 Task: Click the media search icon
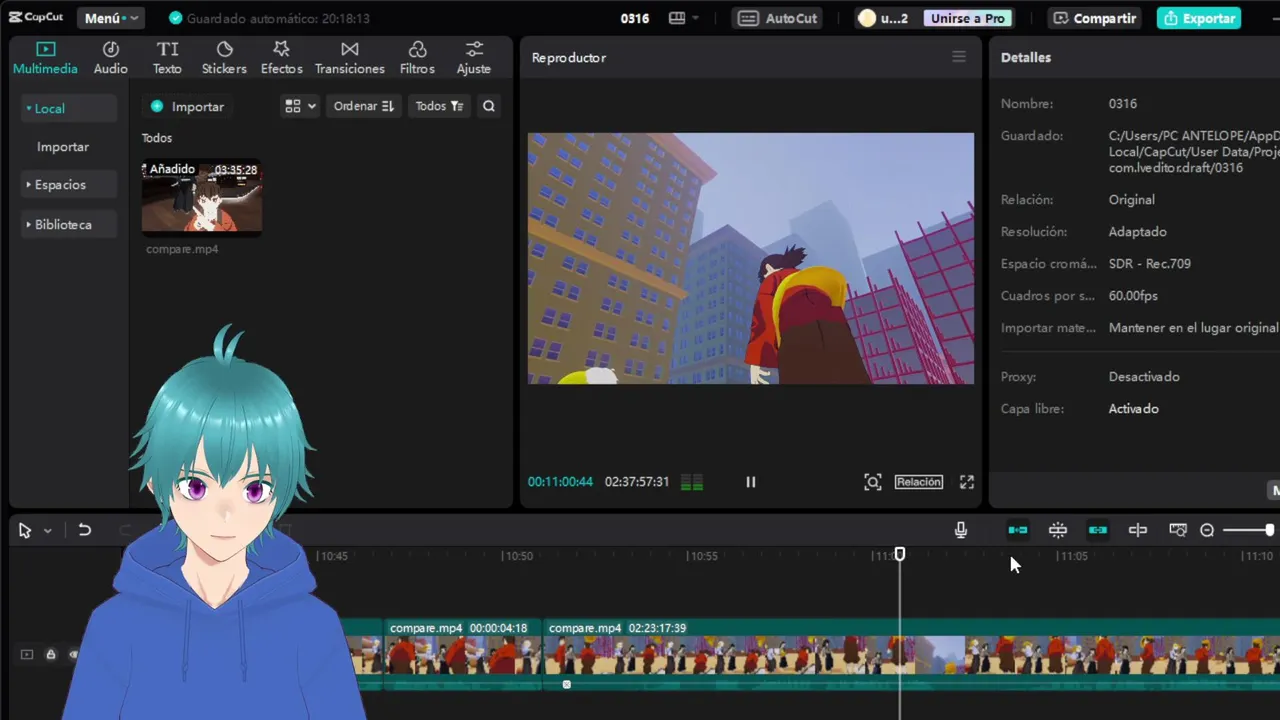[489, 106]
